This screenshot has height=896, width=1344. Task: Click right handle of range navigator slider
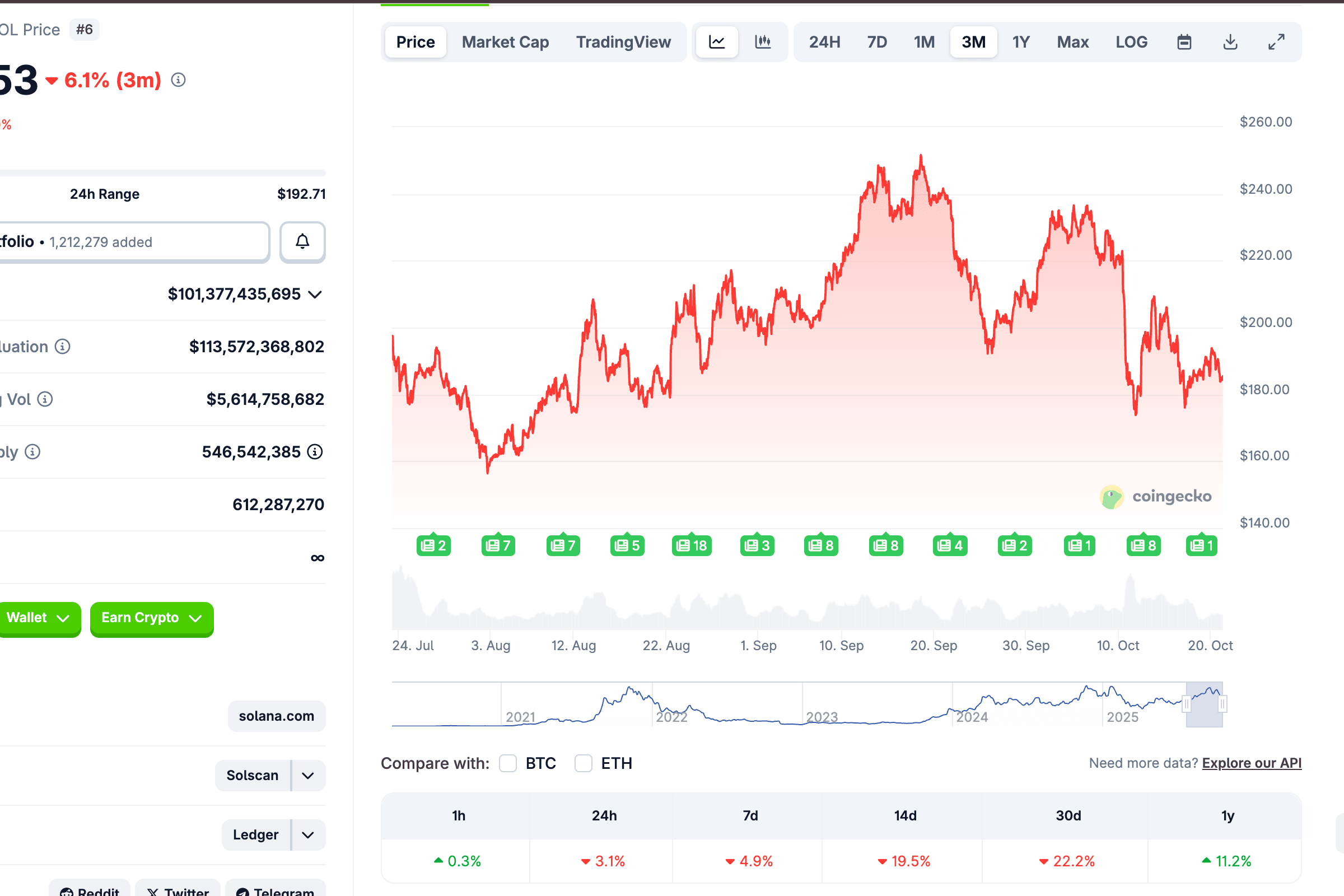tap(1222, 704)
